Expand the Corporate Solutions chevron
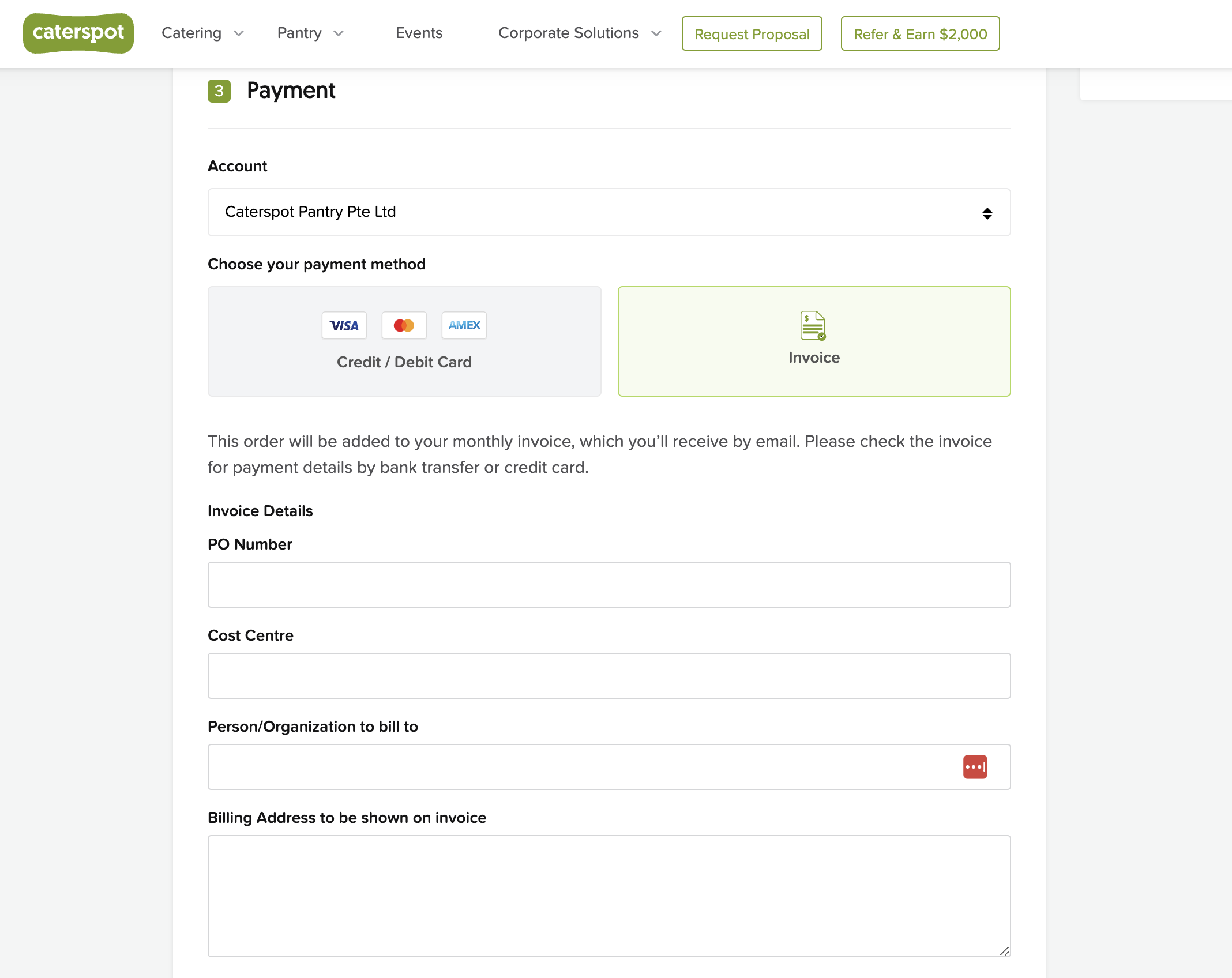The image size is (1232, 978). coord(656,33)
